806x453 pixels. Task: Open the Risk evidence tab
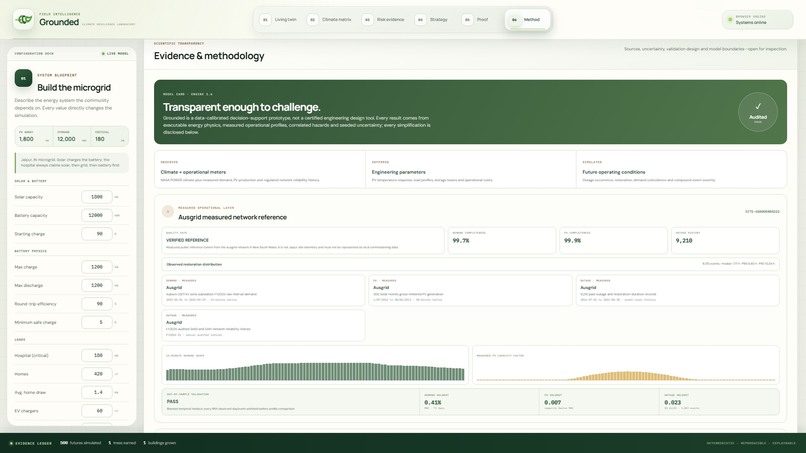click(384, 20)
